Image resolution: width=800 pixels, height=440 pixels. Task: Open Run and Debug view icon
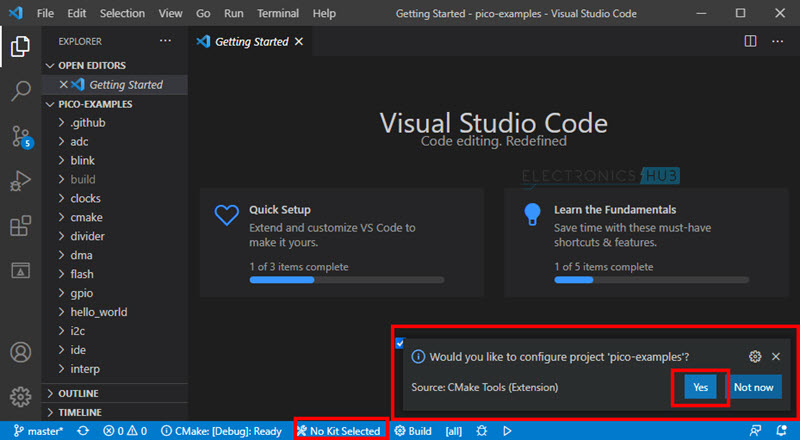coord(21,181)
